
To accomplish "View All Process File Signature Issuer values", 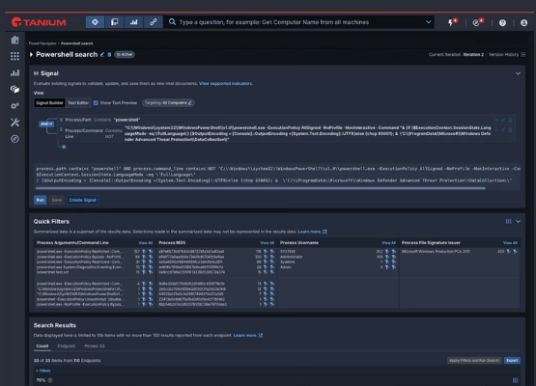I will [x=510, y=243].
